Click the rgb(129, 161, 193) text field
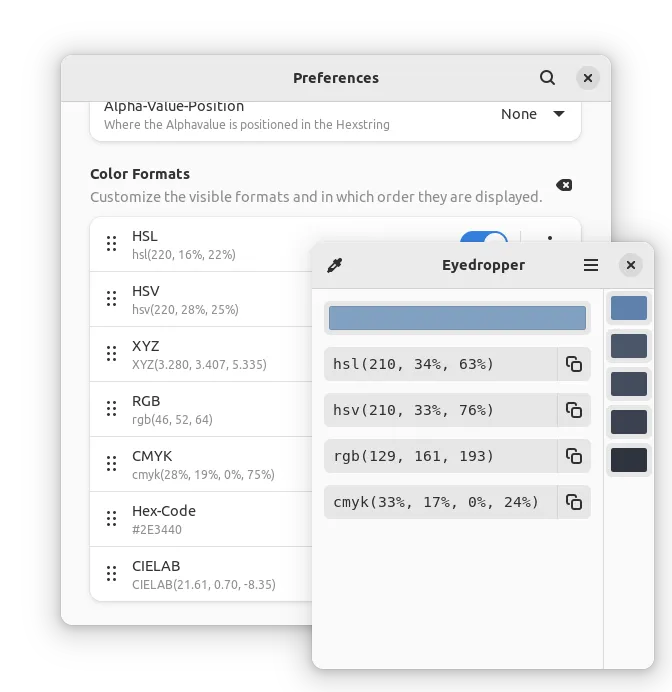 pyautogui.click(x=441, y=456)
